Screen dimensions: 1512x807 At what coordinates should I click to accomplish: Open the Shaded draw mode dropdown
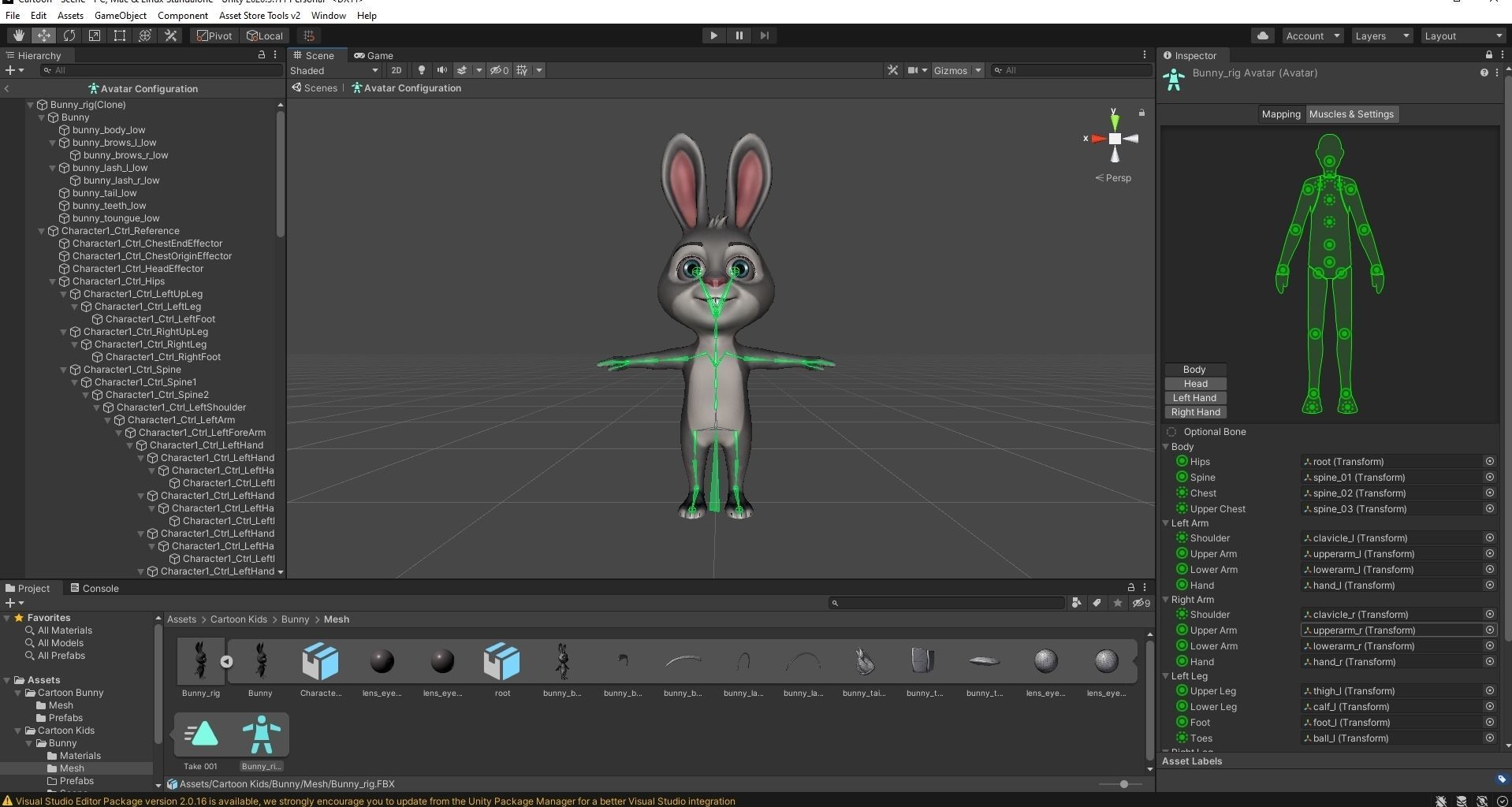coord(334,70)
